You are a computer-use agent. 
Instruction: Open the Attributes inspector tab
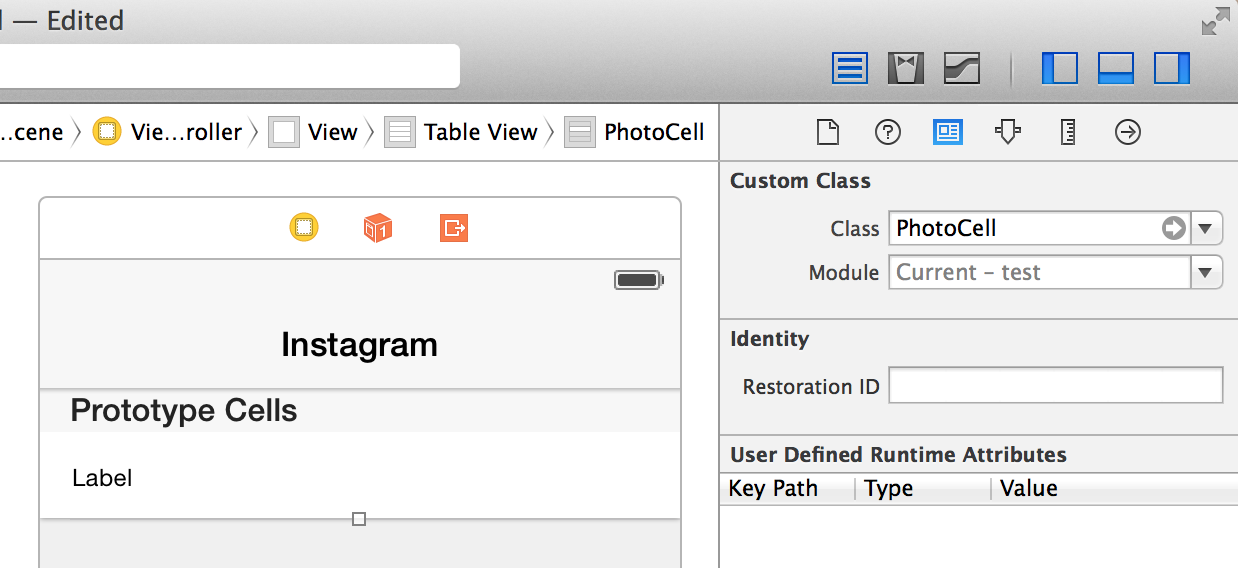click(1007, 132)
